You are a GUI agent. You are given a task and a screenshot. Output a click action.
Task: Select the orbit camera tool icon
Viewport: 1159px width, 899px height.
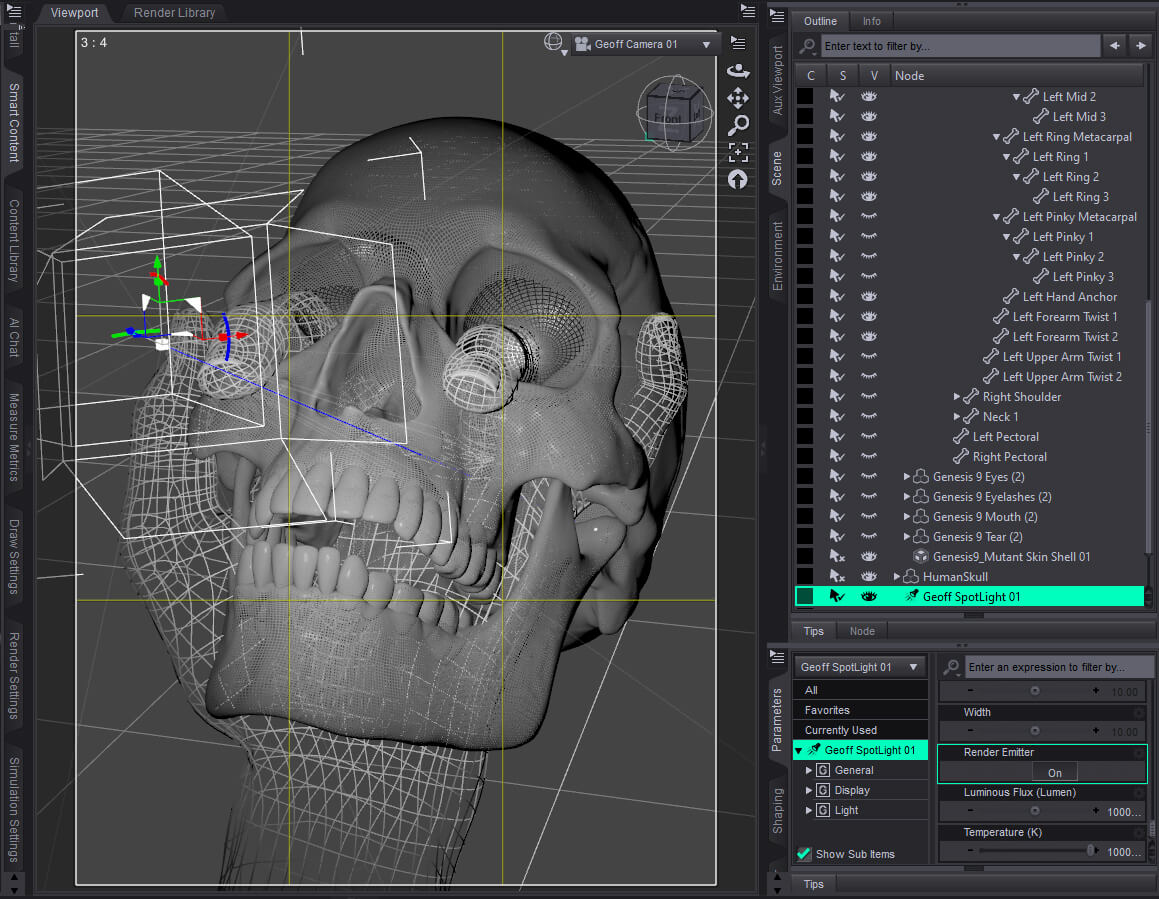pos(738,70)
